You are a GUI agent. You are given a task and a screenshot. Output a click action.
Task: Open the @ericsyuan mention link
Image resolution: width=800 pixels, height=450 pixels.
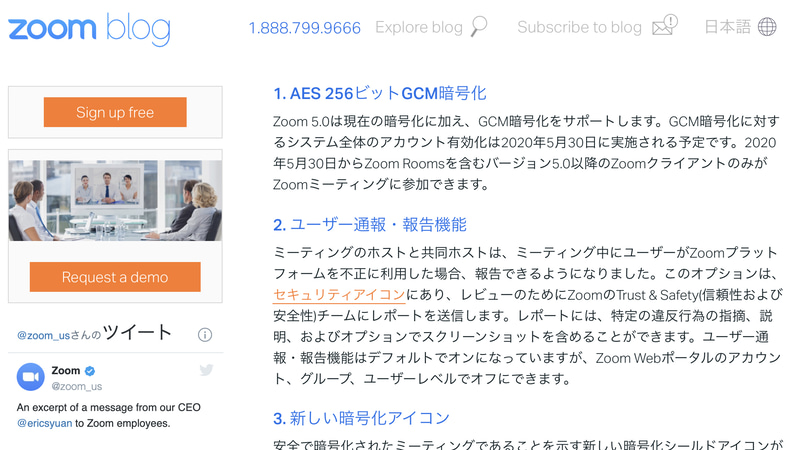[44, 423]
